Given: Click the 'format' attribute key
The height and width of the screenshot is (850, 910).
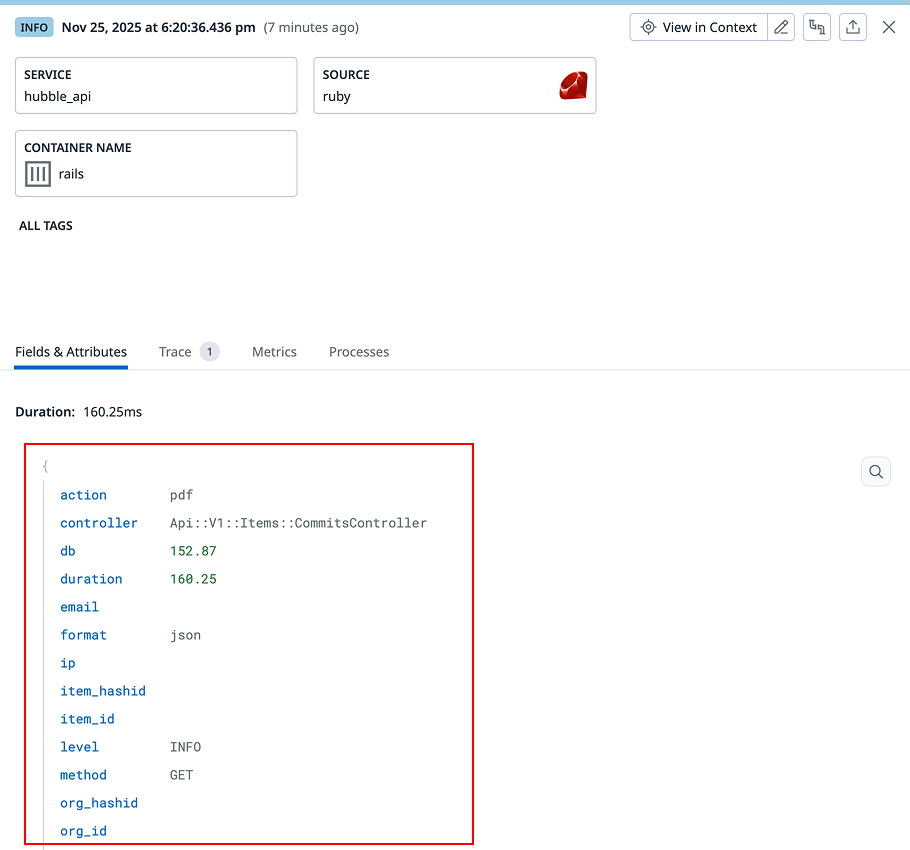Looking at the screenshot, I should 84,635.
